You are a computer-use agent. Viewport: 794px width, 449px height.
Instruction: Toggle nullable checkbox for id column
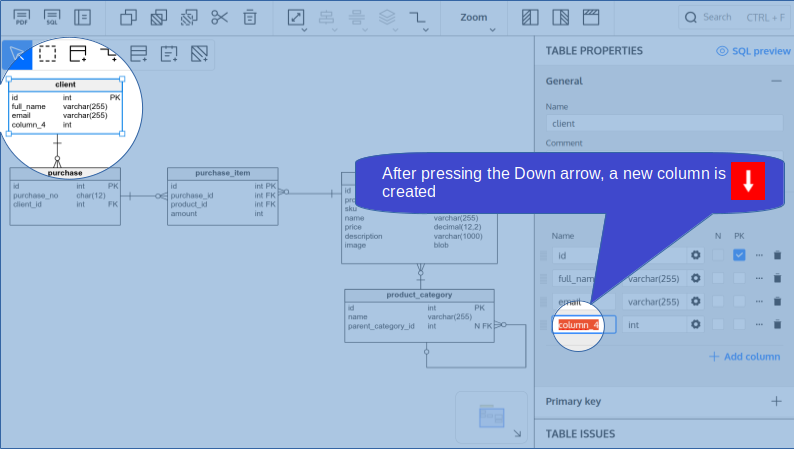click(x=718, y=255)
